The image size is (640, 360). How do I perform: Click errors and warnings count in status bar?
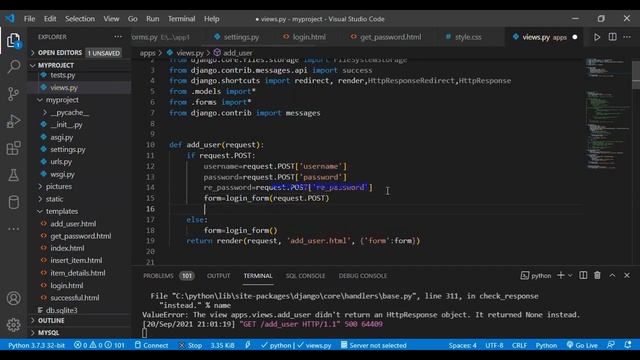[x=99, y=345]
